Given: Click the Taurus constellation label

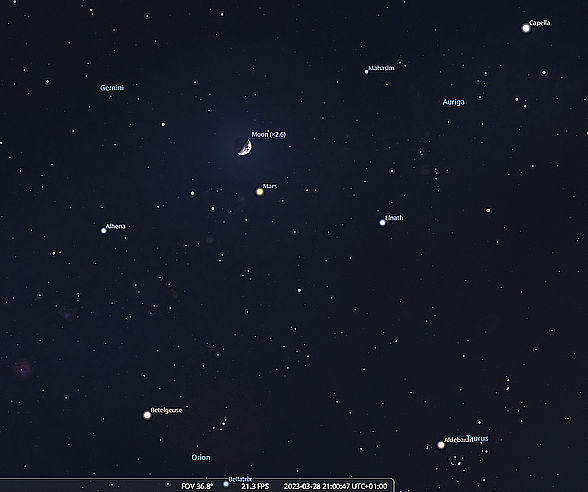Looking at the screenshot, I should point(477,438).
